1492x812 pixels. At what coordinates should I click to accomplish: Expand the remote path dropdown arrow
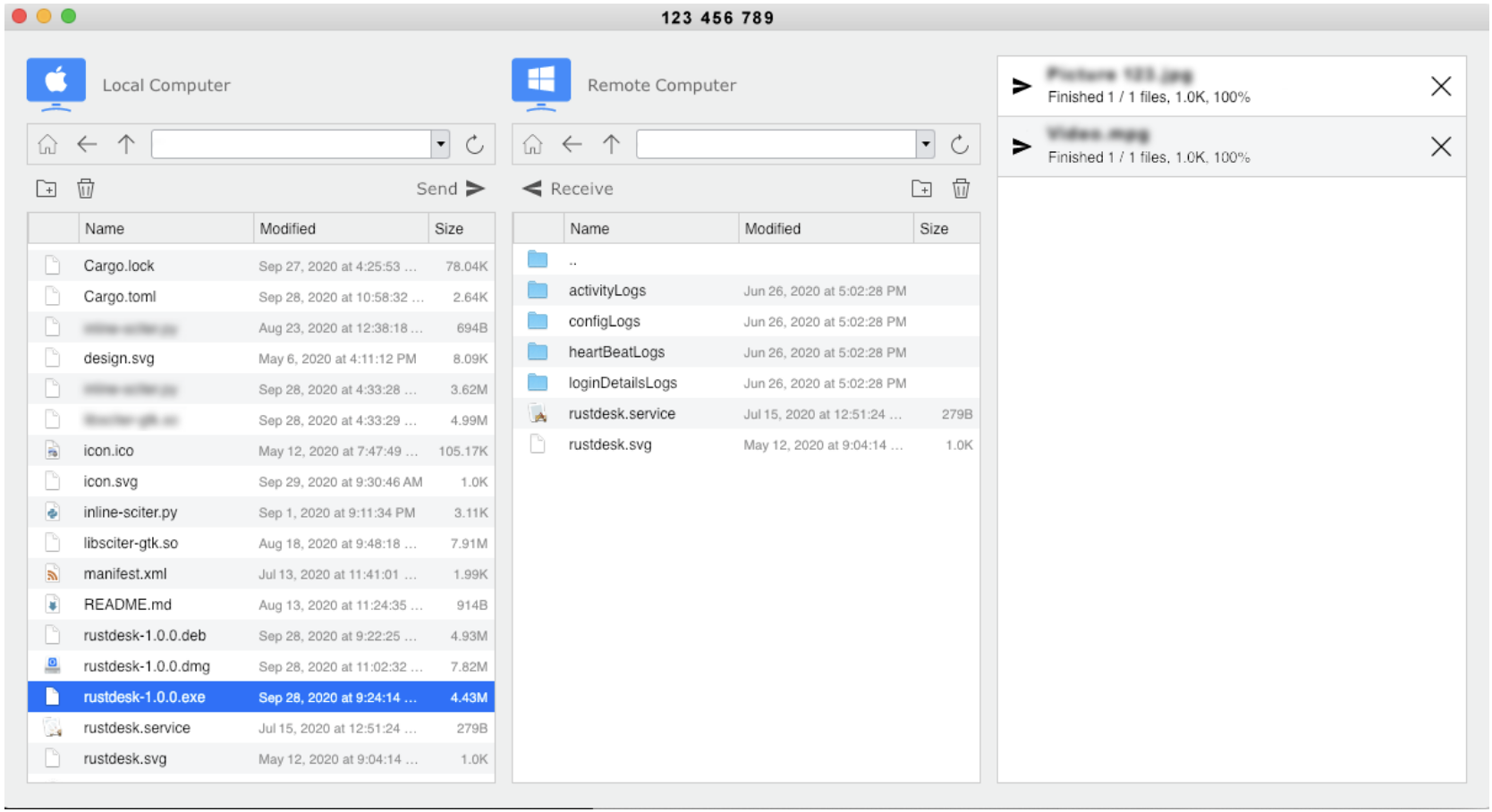[x=926, y=144]
